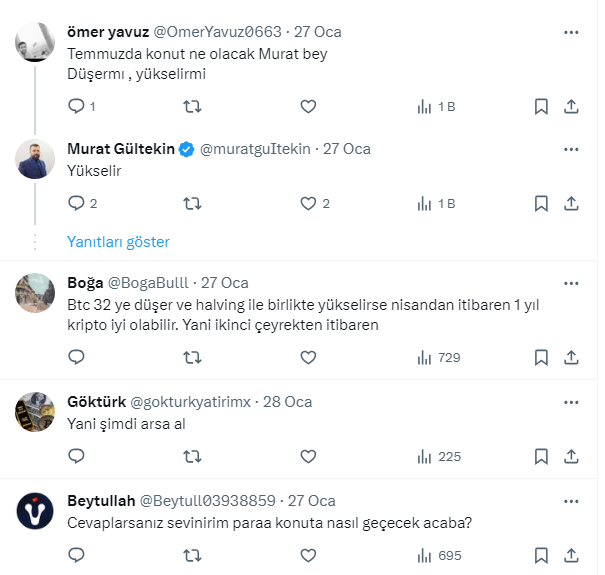Open @muratguItekin profile handle link
Image resolution: width=605 pixels, height=575 pixels.
click(258, 149)
